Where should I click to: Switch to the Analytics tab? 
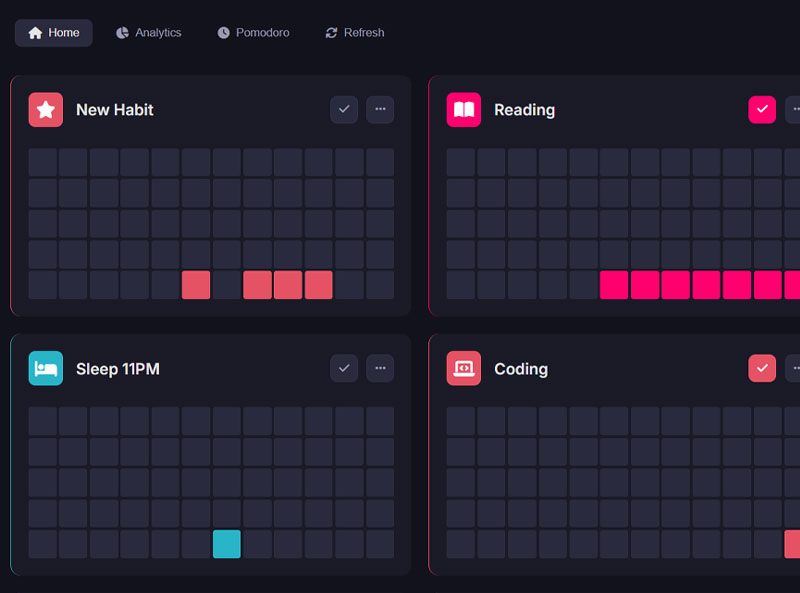[148, 33]
